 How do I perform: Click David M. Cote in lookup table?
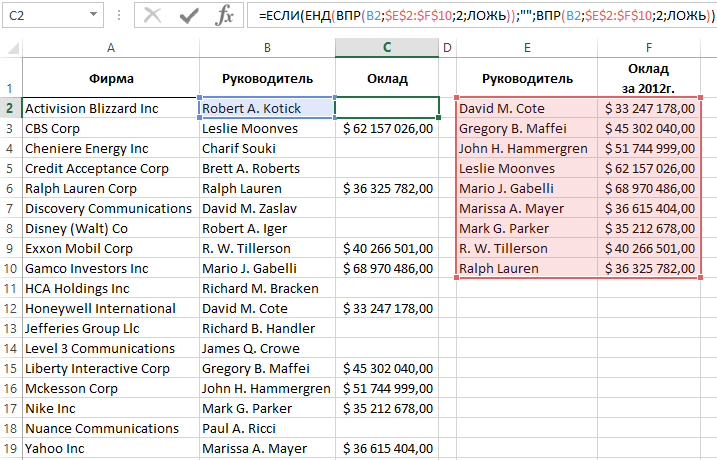tap(526, 108)
